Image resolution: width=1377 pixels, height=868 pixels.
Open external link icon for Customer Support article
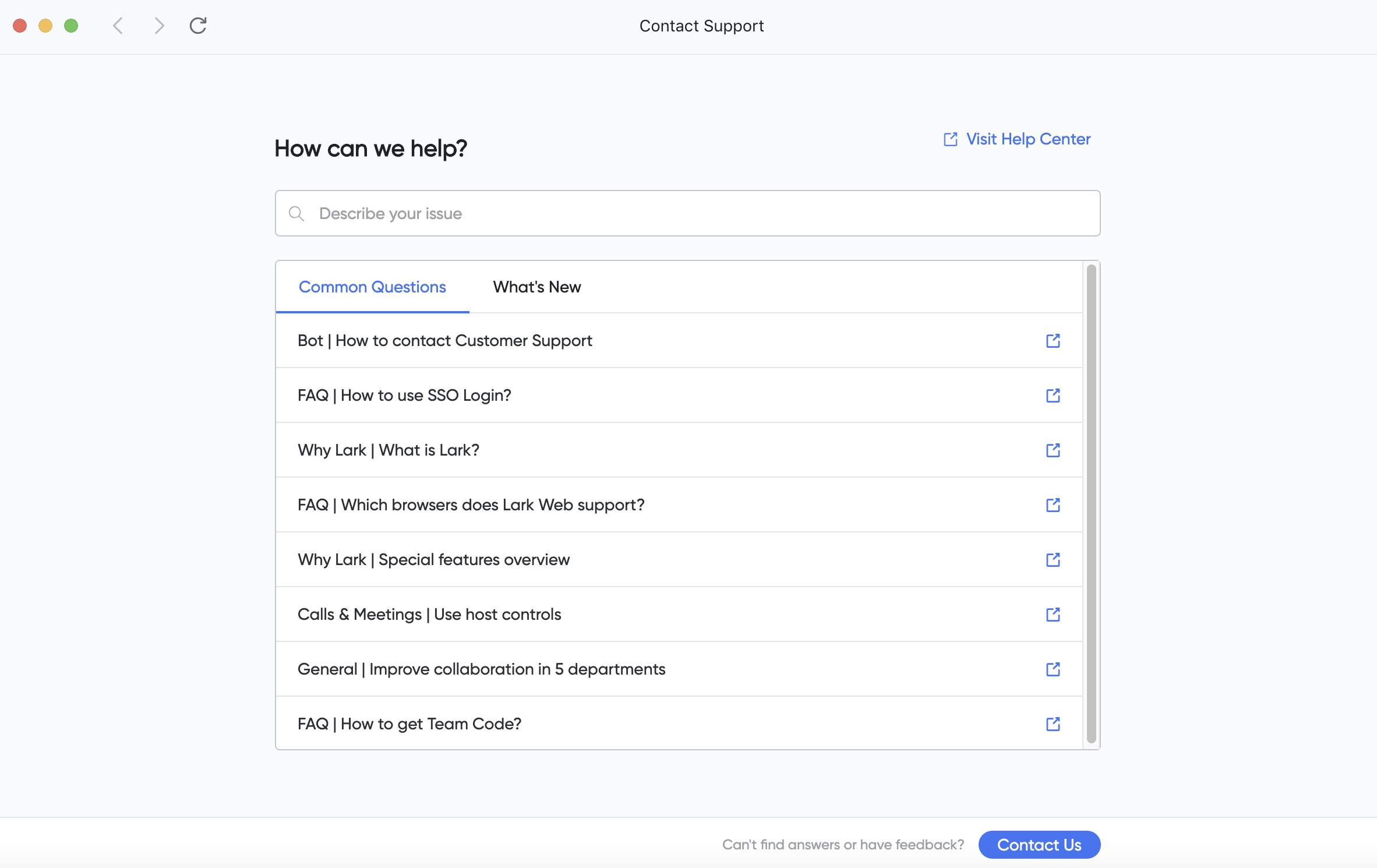(x=1053, y=341)
